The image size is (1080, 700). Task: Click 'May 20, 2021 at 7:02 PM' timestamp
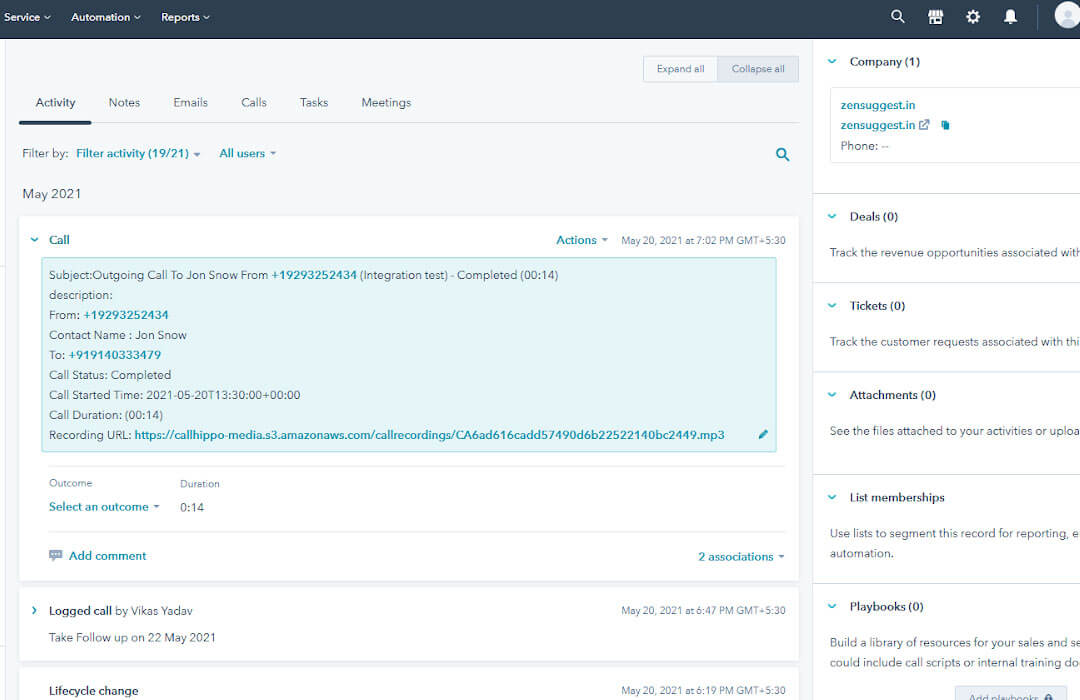coord(703,240)
